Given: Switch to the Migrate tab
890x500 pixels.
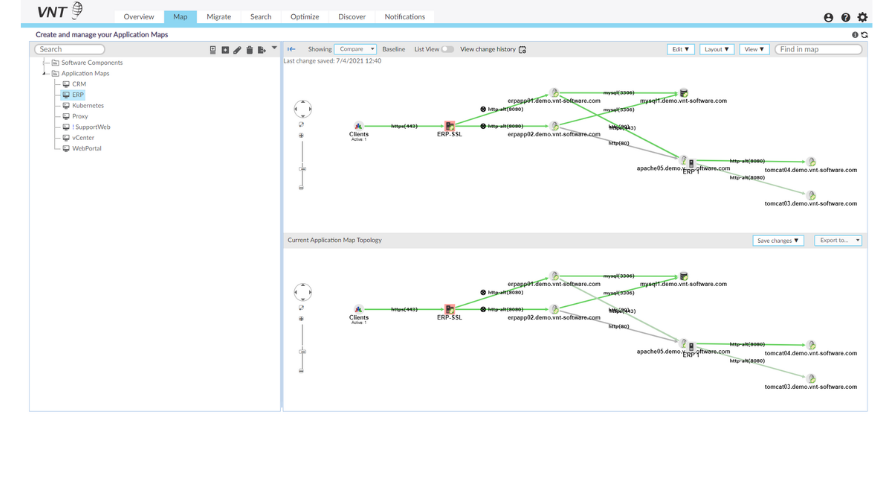Looking at the screenshot, I should (219, 17).
